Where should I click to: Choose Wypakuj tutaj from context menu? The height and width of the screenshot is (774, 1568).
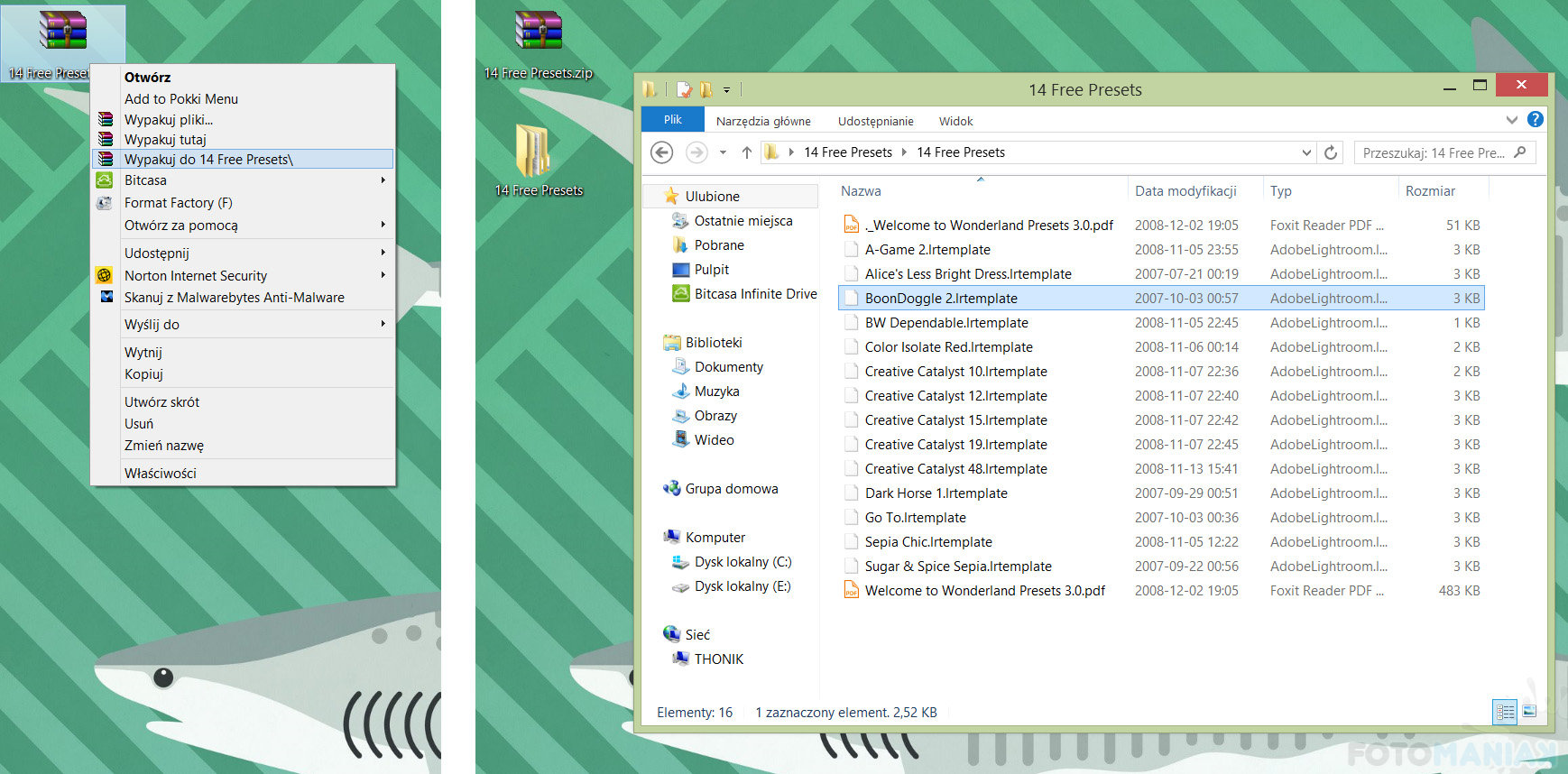[165, 139]
